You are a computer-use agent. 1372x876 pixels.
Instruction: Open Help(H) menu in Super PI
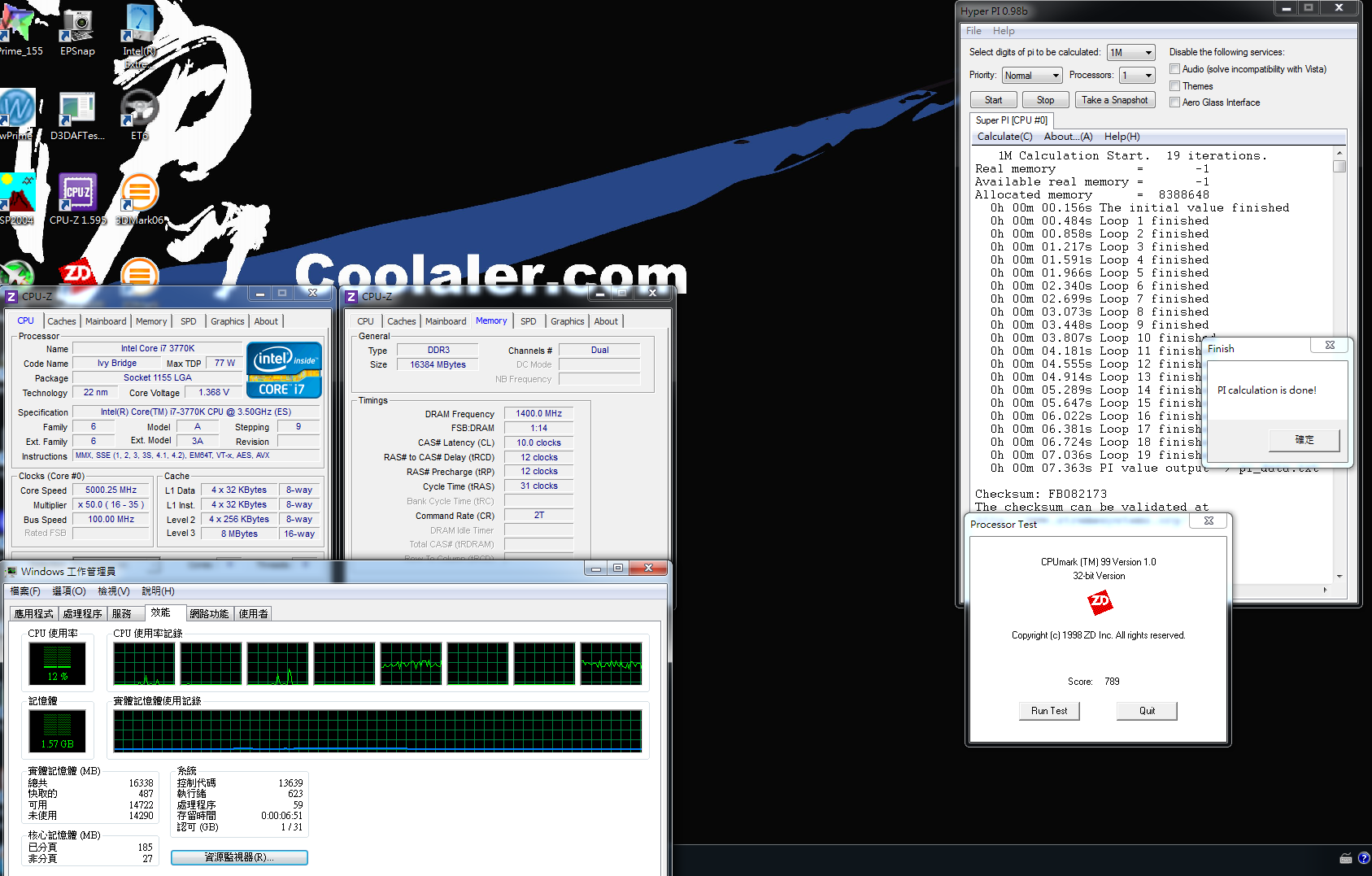pyautogui.click(x=1122, y=137)
